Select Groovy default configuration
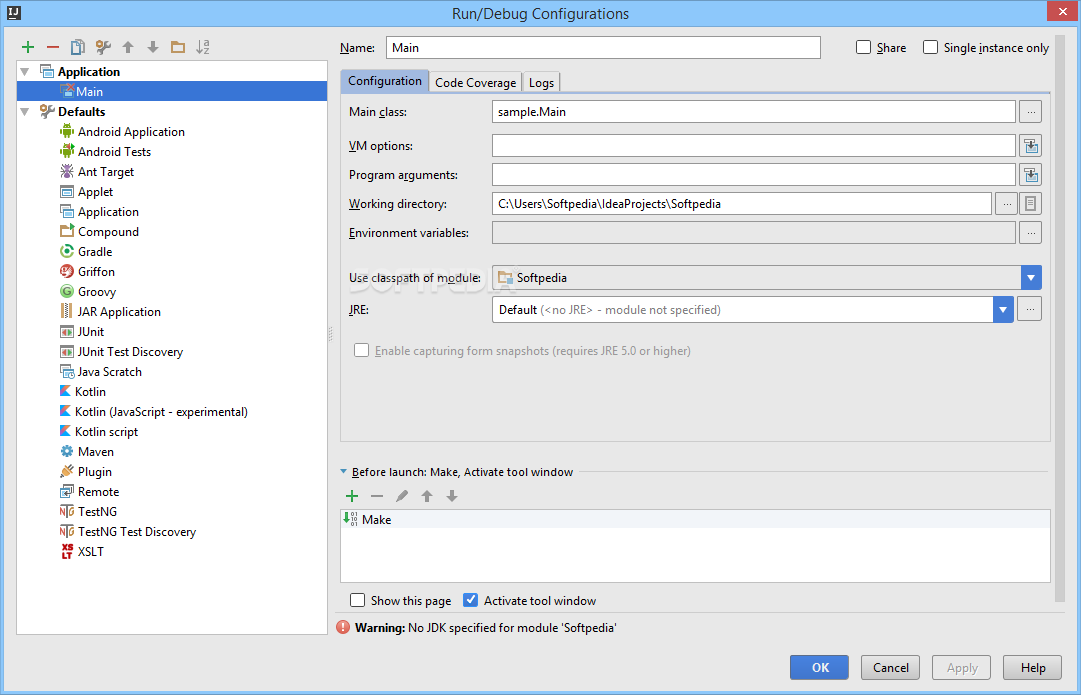1081x695 pixels. point(88,292)
